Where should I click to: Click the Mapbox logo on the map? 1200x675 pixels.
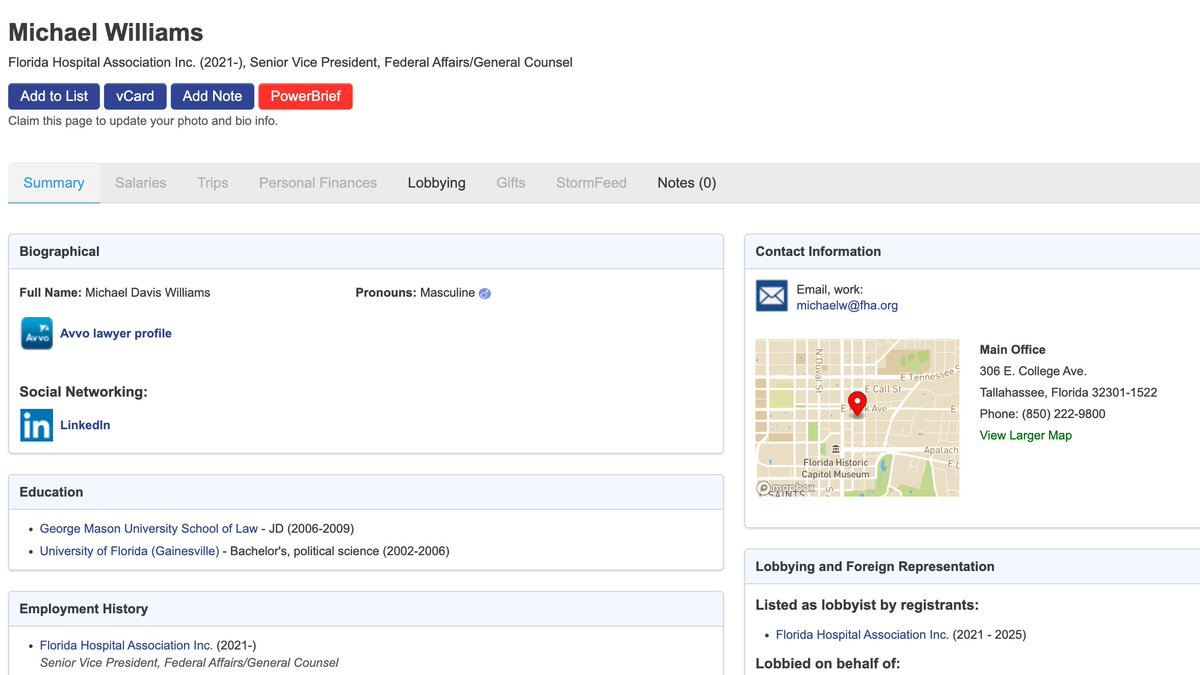(x=786, y=488)
